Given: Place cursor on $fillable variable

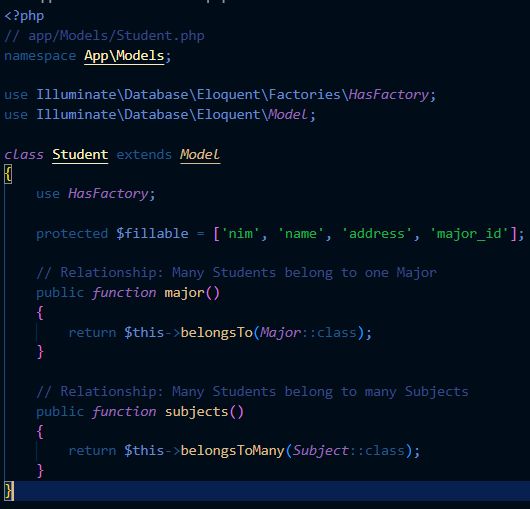Looking at the screenshot, I should (152, 234).
